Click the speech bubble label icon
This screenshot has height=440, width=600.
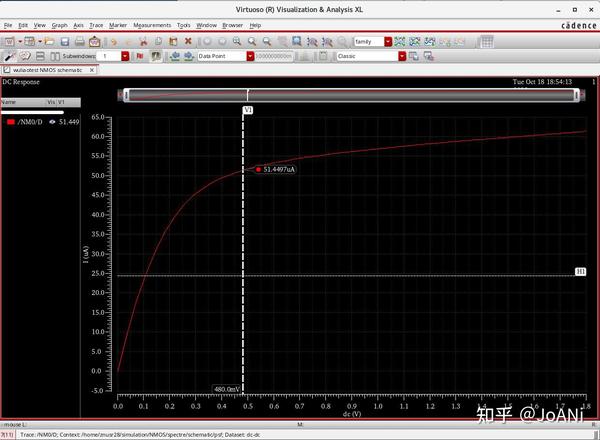[x=25, y=56]
